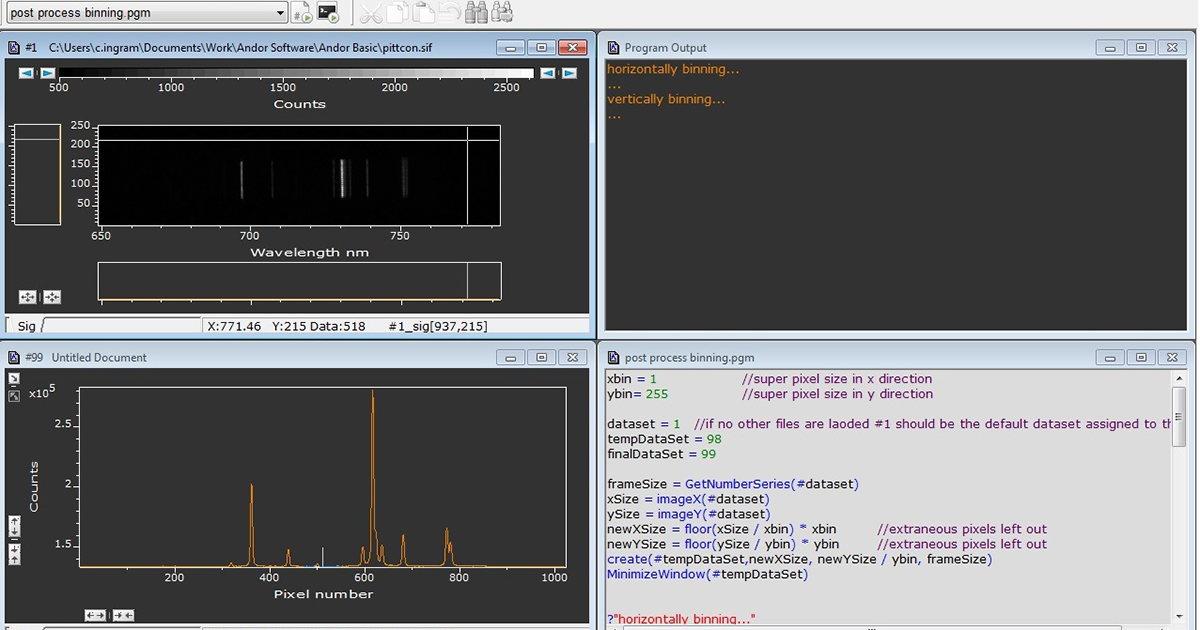Viewport: 1200px width, 630px height.
Task: Click the run program icon with # symbol
Action: [x=301, y=13]
